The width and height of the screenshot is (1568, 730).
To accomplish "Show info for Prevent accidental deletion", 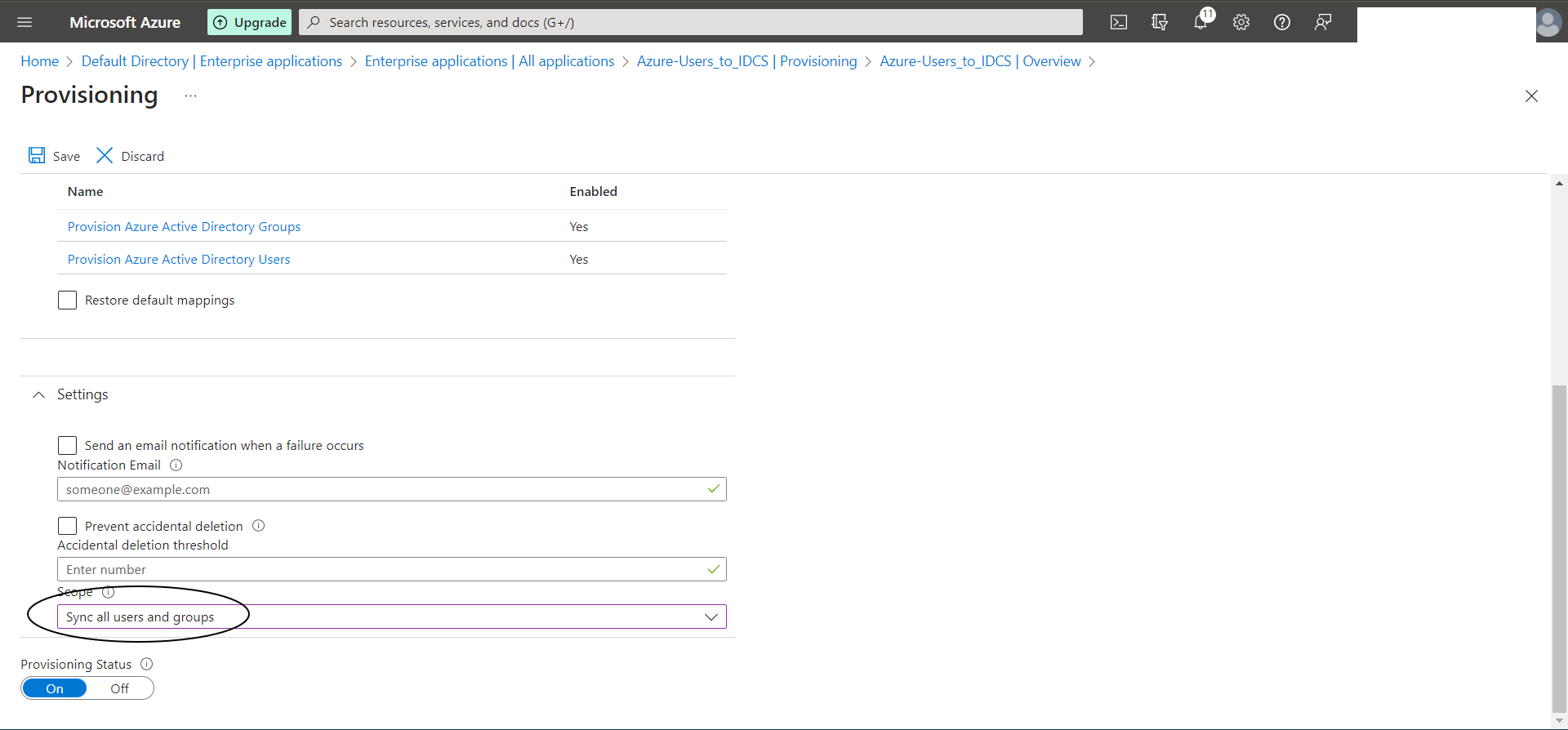I will [259, 526].
